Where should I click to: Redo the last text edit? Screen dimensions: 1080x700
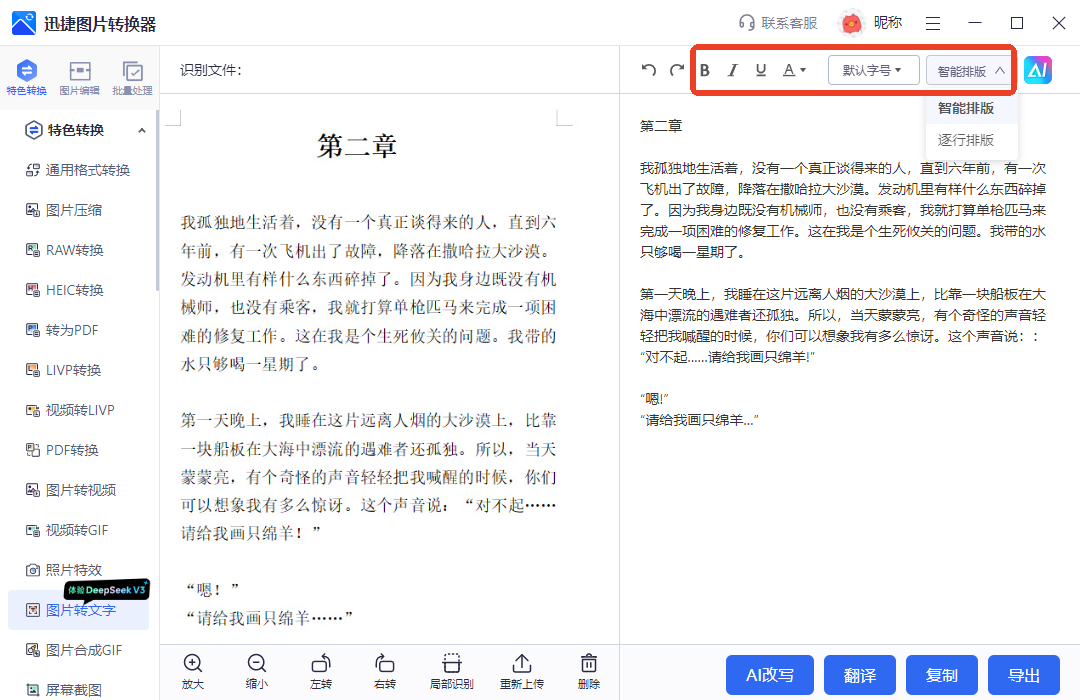[x=676, y=70]
